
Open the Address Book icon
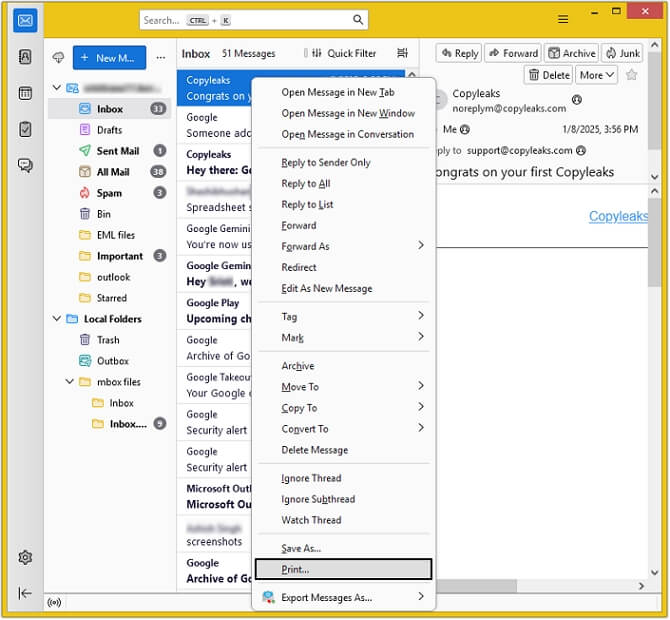[x=25, y=56]
